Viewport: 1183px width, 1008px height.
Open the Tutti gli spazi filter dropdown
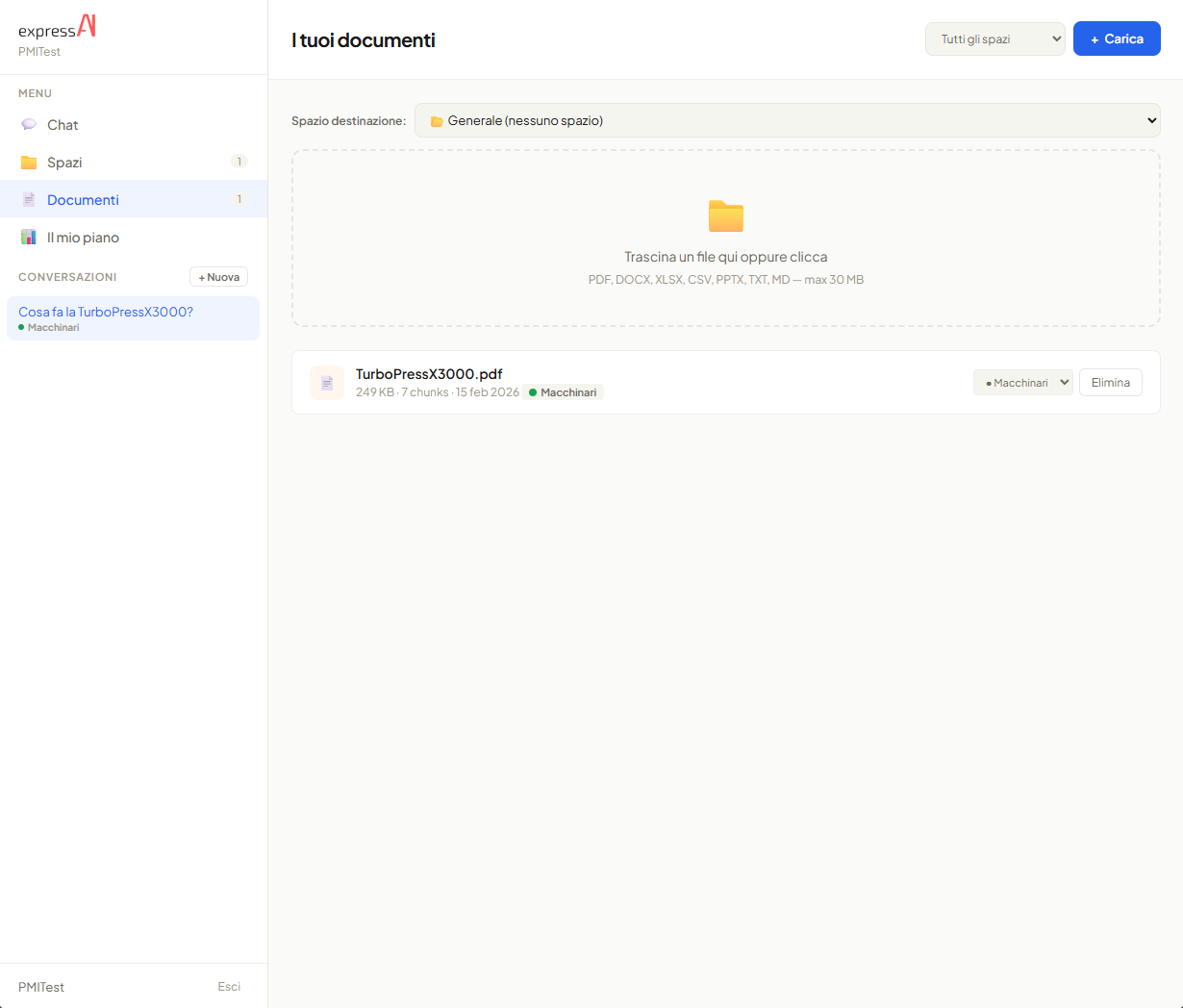(x=994, y=39)
